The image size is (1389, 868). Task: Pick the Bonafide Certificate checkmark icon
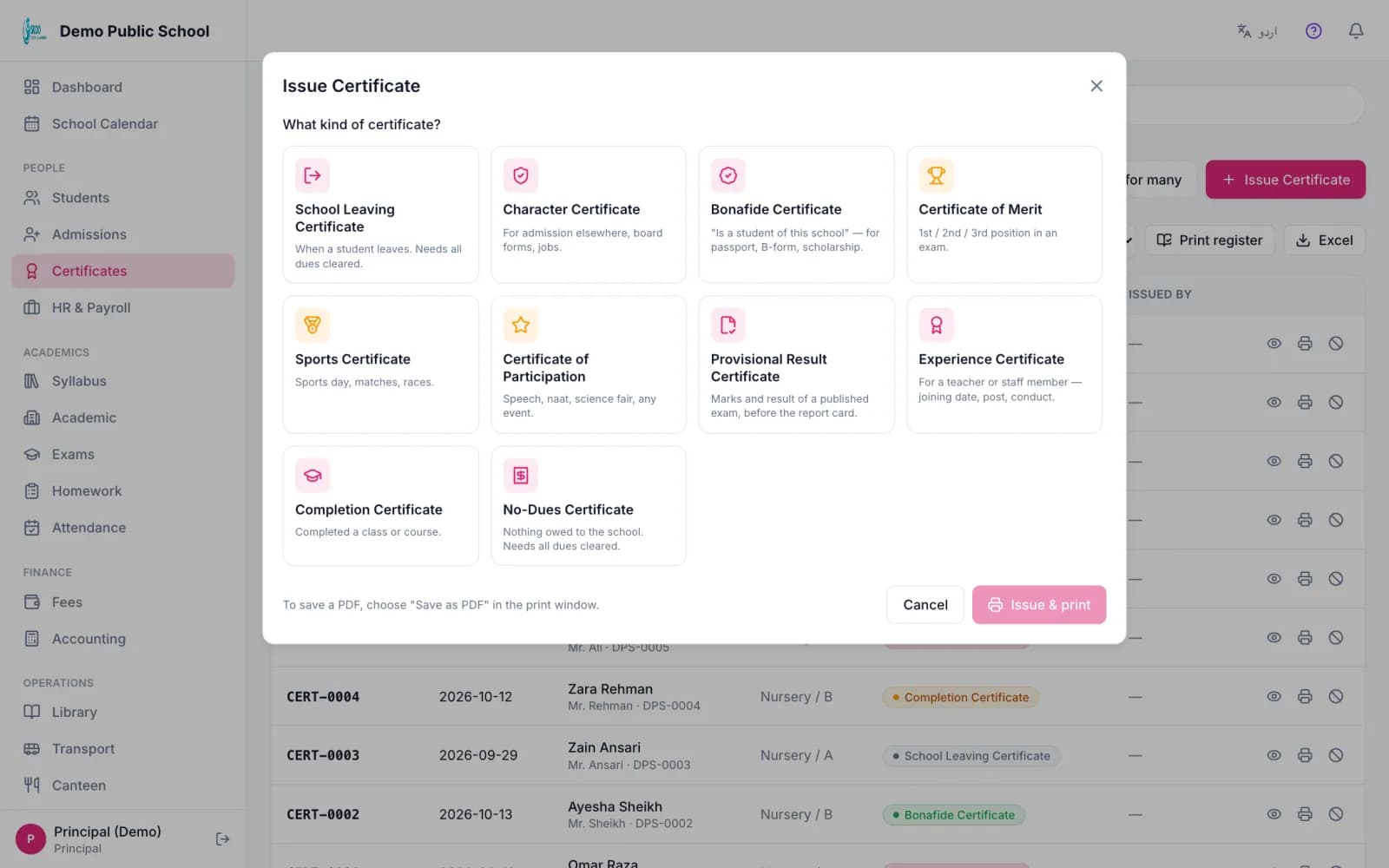click(728, 175)
